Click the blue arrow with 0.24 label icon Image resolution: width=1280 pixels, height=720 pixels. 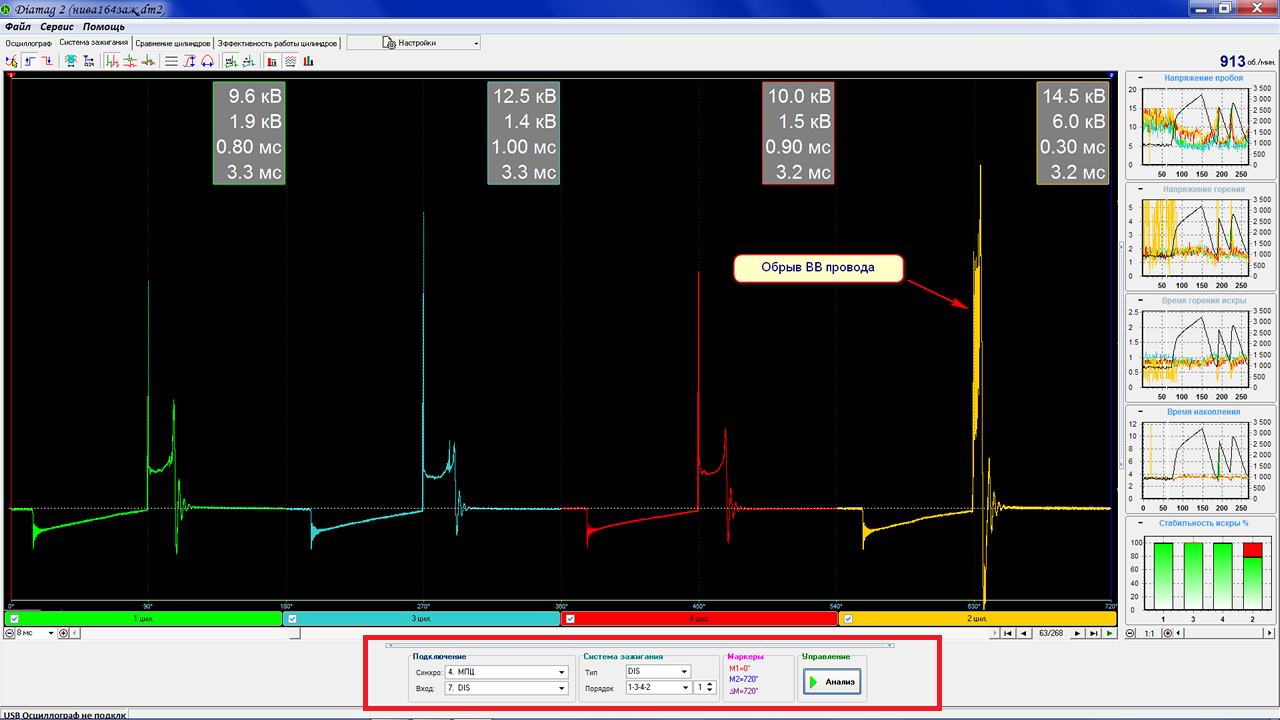(88, 61)
